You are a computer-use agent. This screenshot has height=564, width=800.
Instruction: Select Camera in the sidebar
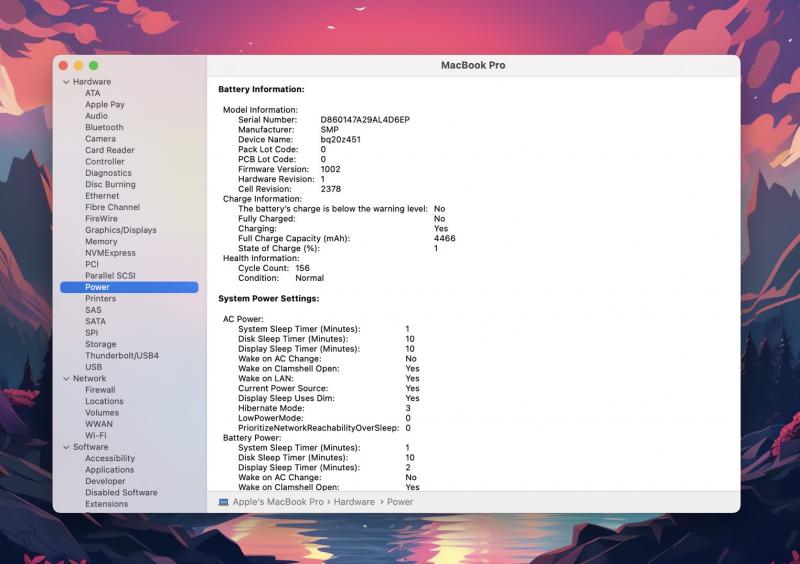pyautogui.click(x=101, y=139)
